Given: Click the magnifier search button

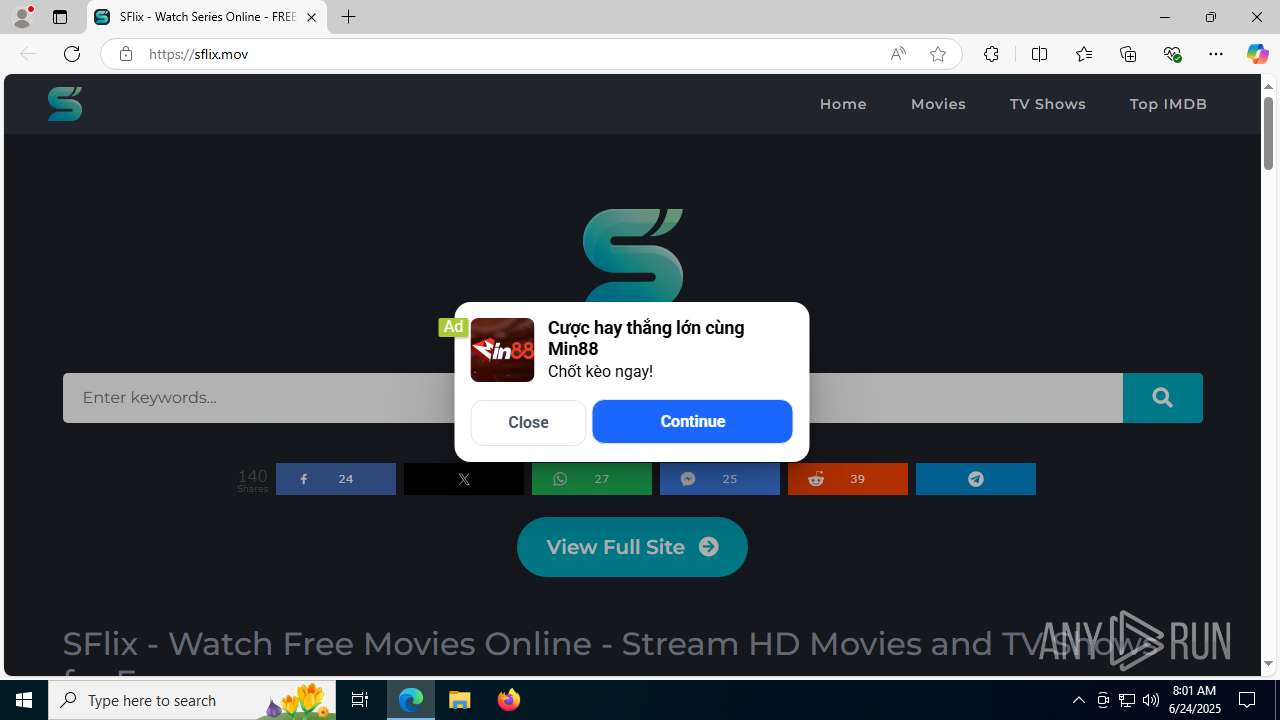Looking at the screenshot, I should coord(1162,398).
